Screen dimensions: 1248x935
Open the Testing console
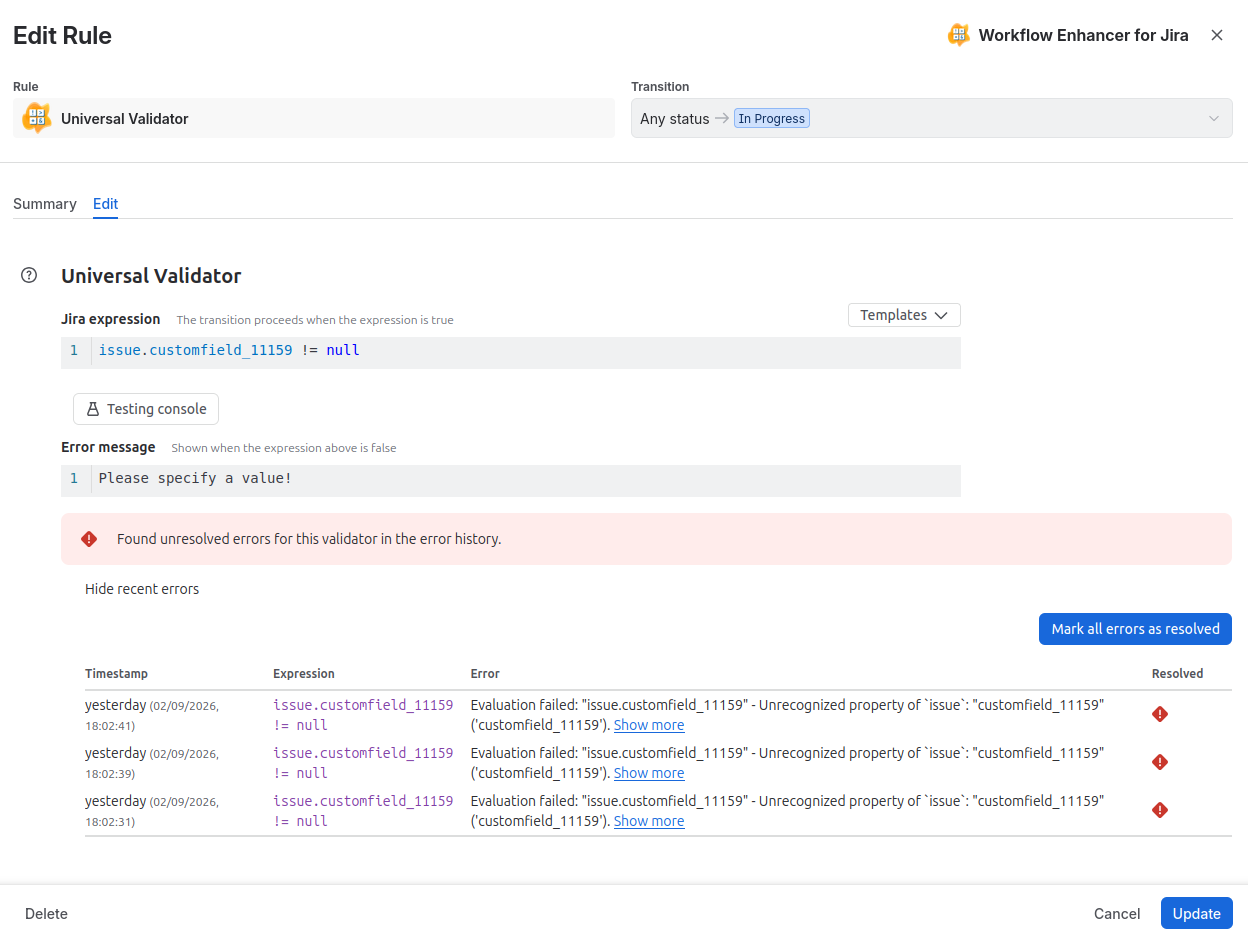point(146,409)
